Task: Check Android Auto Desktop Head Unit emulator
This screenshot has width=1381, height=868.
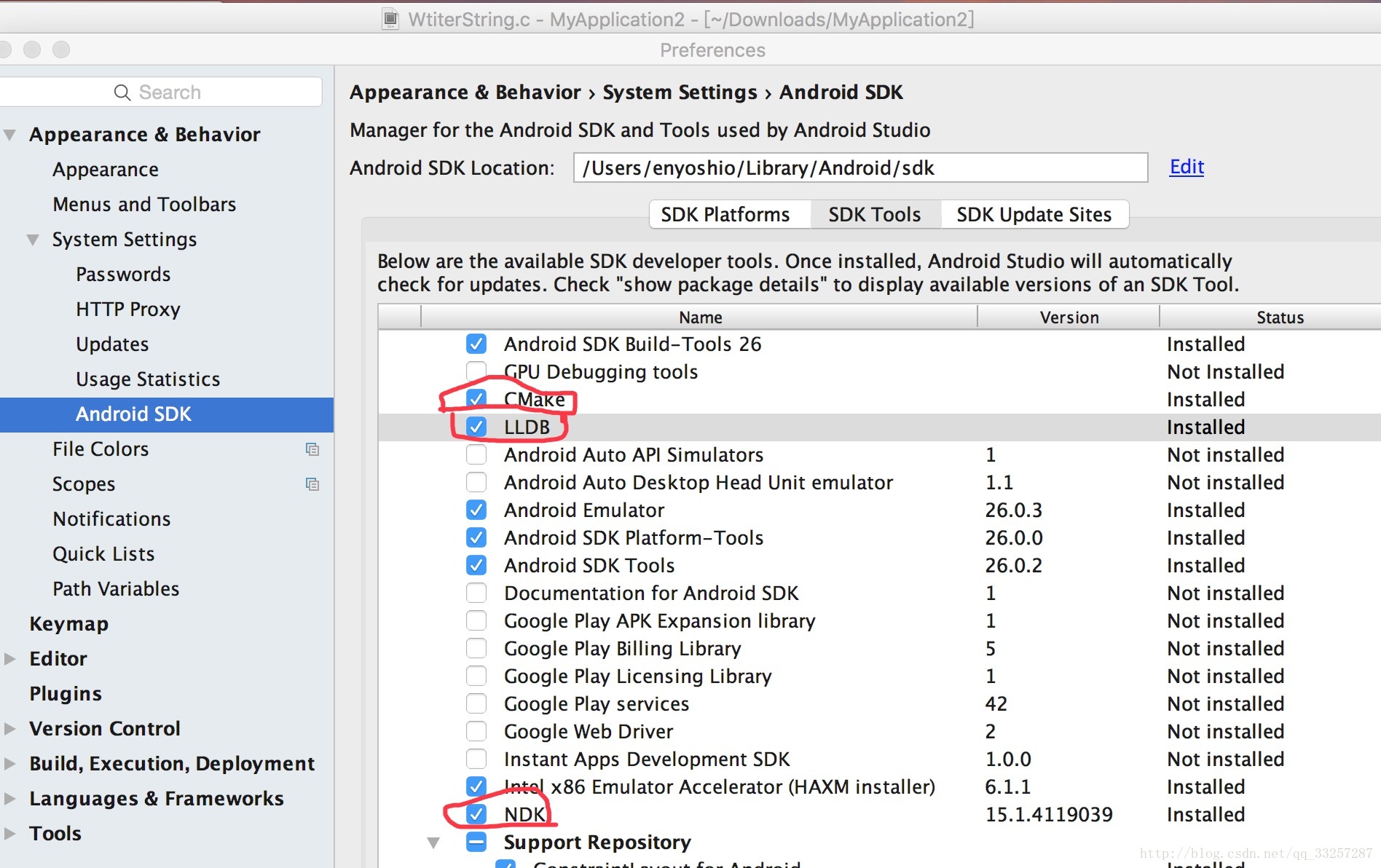Action: click(476, 482)
